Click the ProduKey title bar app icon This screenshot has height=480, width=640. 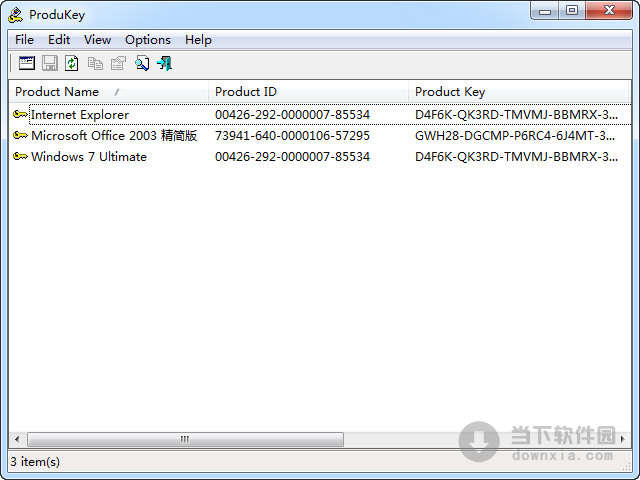pos(16,15)
